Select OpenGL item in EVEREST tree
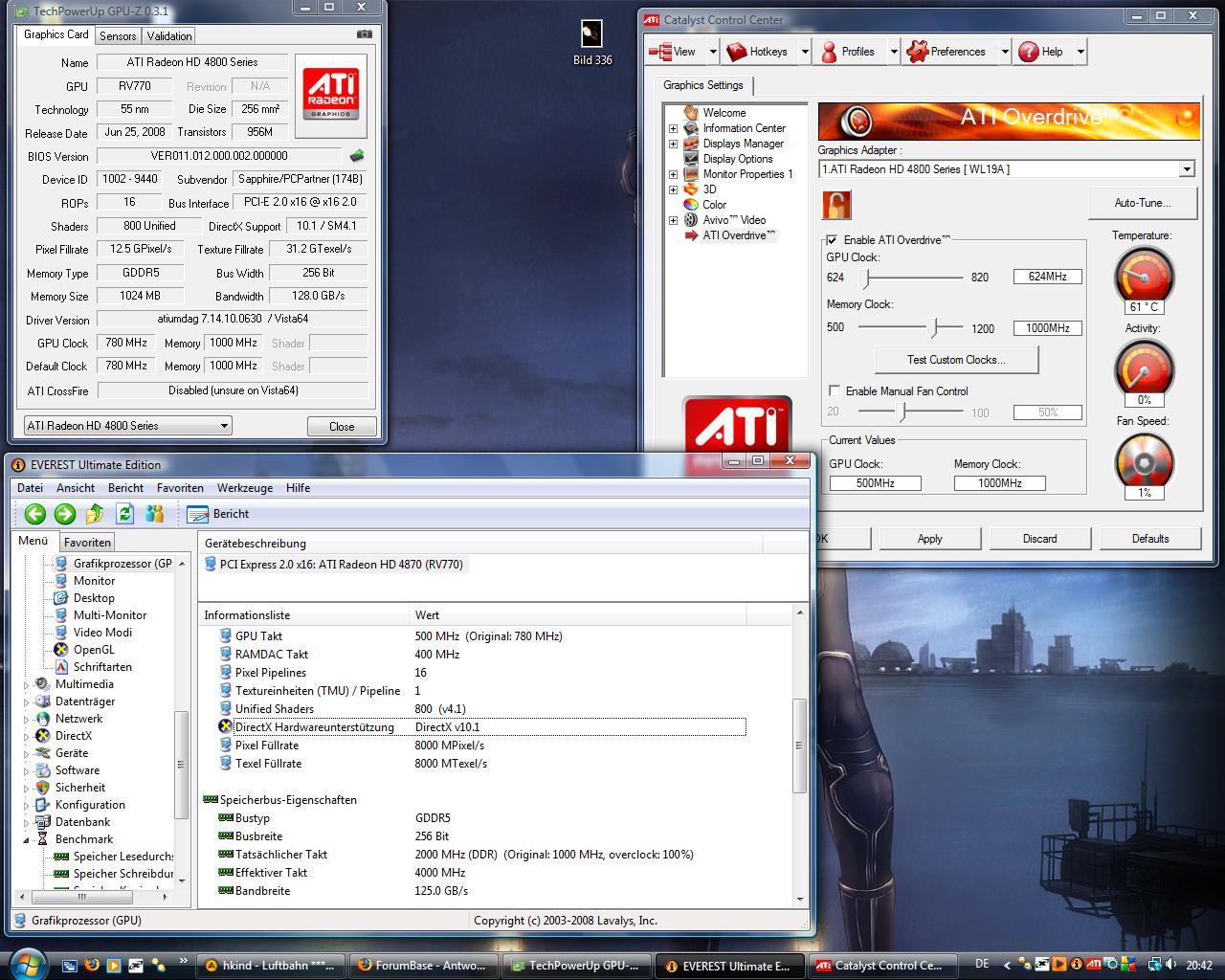The width and height of the screenshot is (1225, 980). [x=94, y=650]
